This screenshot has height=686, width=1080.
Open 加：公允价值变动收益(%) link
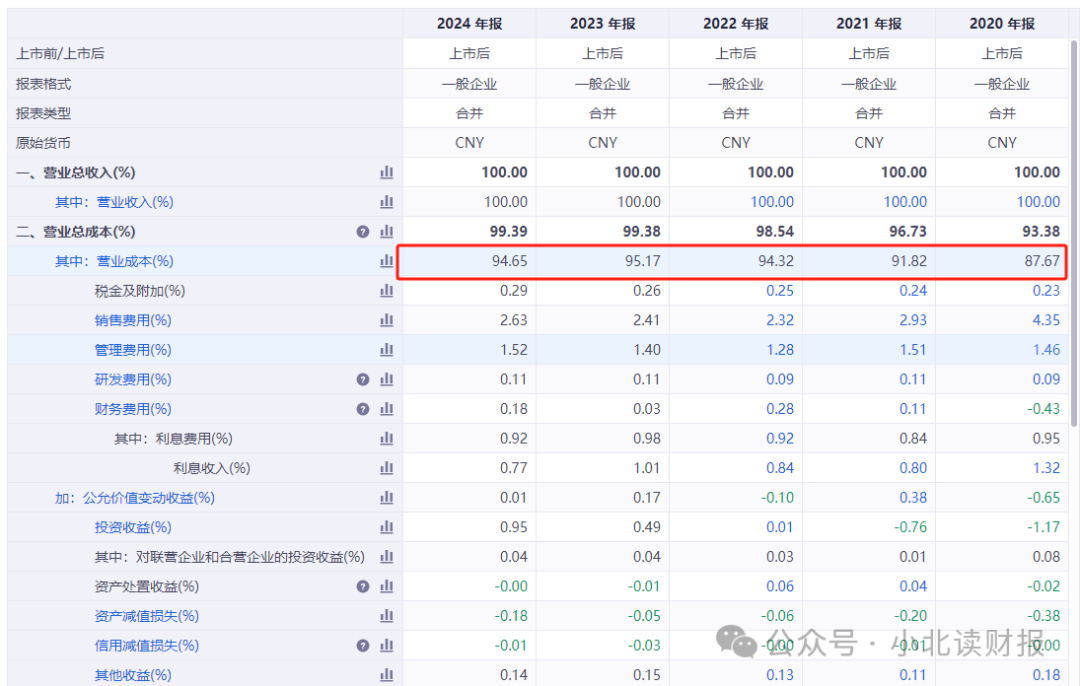pos(135,498)
